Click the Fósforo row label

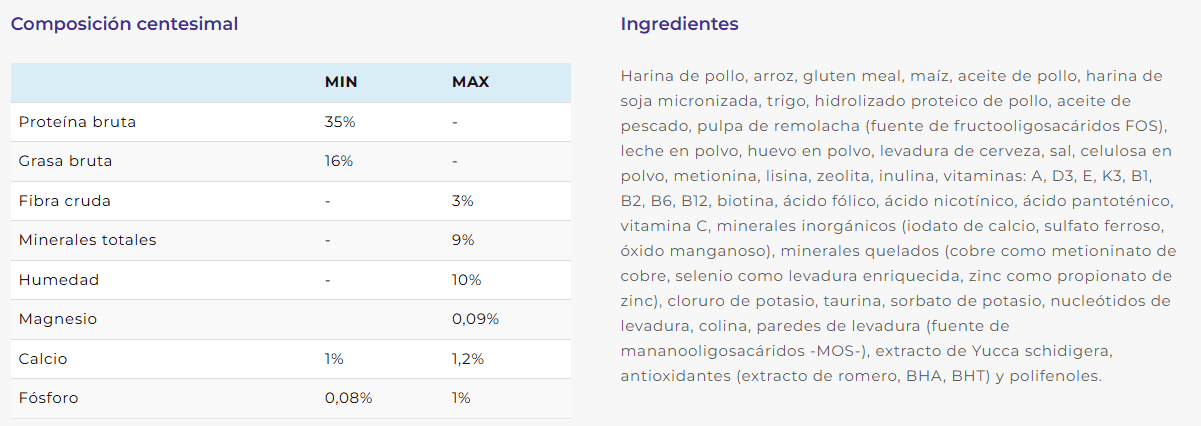pyautogui.click(x=48, y=398)
